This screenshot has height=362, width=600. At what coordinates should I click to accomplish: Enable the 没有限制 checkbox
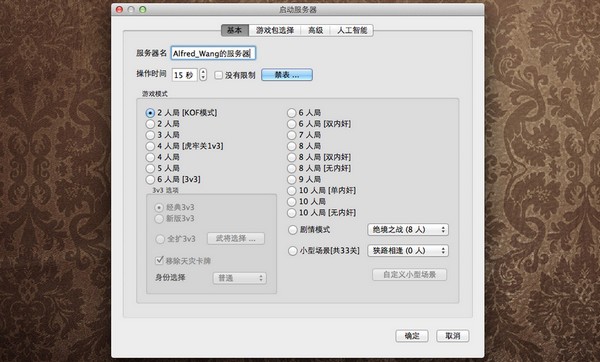pyautogui.click(x=218, y=75)
